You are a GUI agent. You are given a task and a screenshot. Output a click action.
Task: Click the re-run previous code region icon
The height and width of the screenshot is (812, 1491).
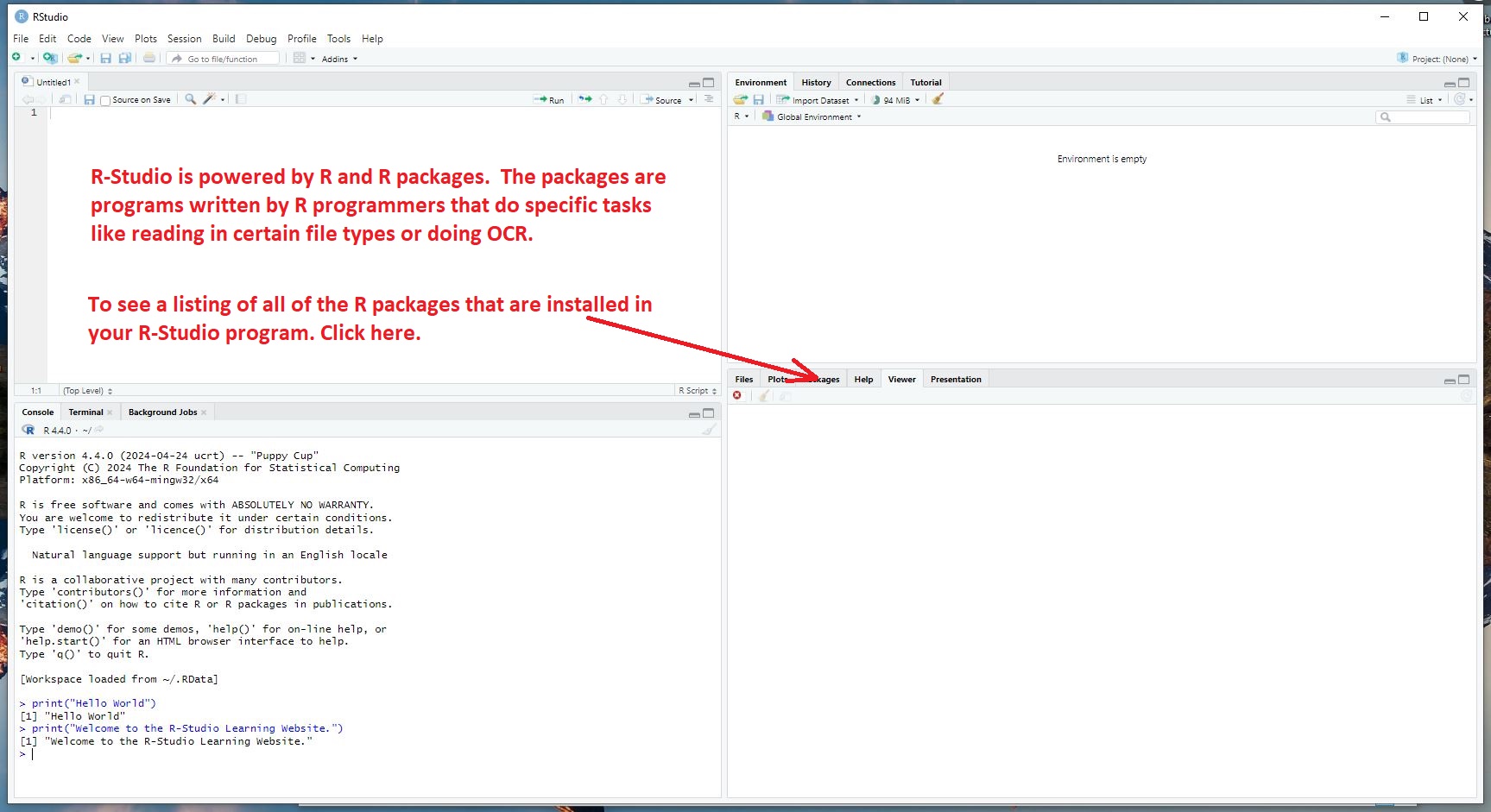pos(585,99)
